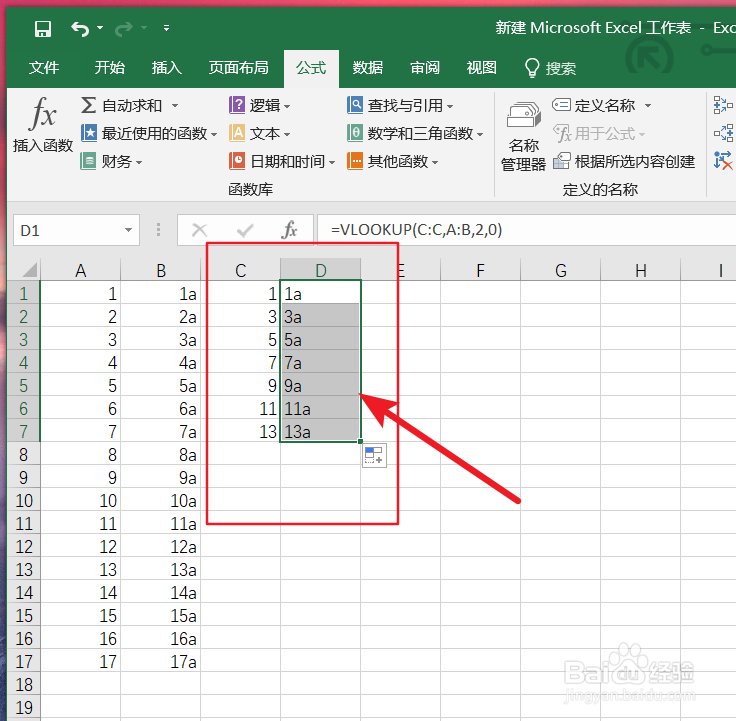Select row 1 header

click(23, 293)
